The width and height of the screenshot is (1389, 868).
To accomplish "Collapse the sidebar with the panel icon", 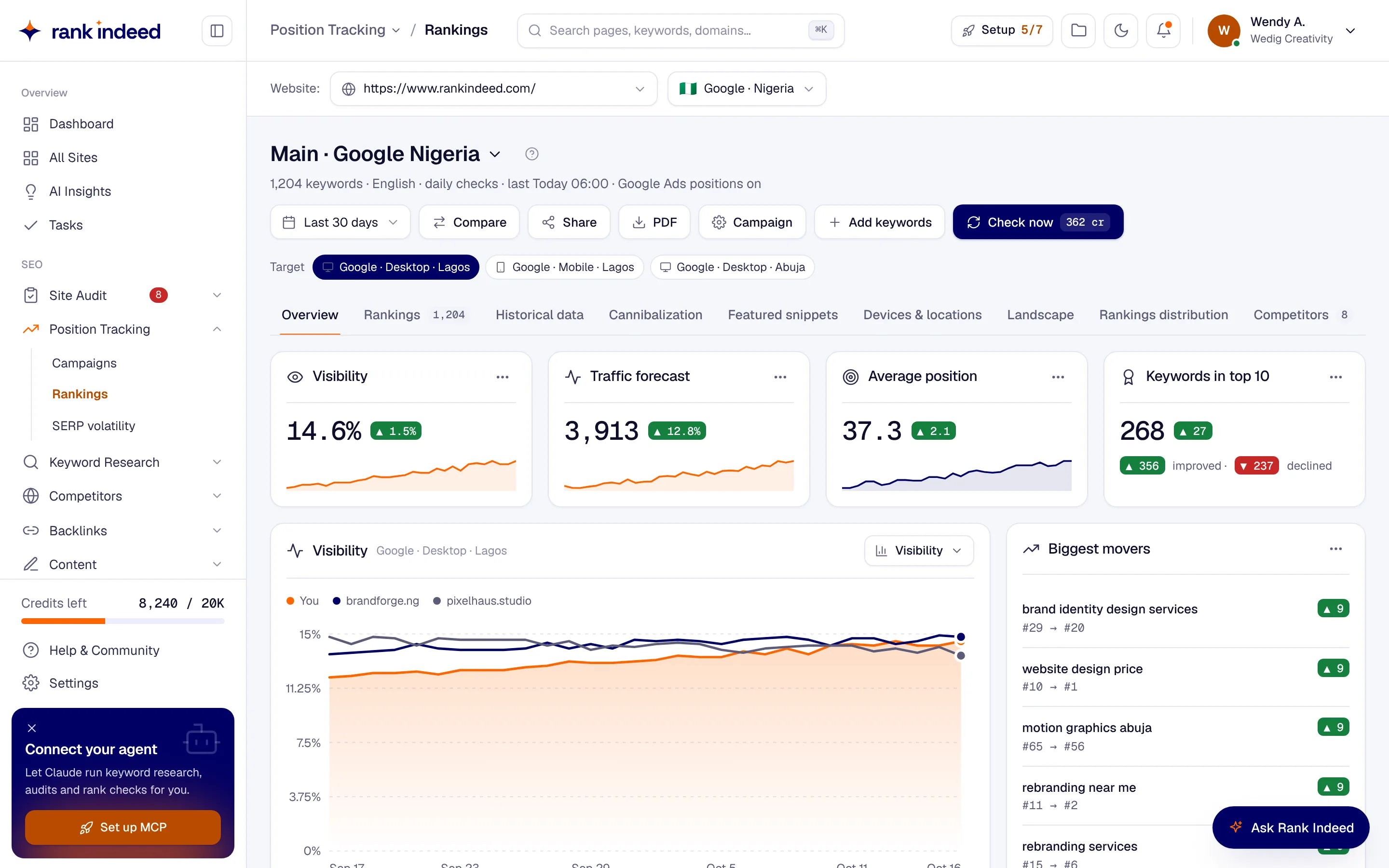I will (217, 30).
